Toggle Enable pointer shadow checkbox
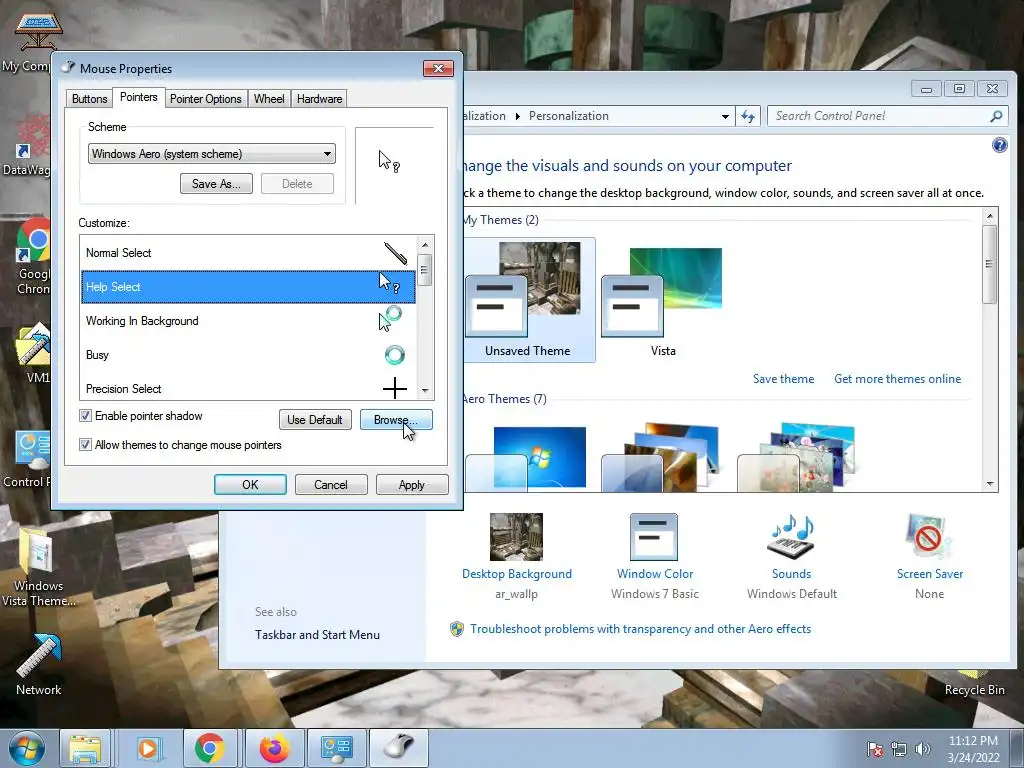 click(85, 416)
